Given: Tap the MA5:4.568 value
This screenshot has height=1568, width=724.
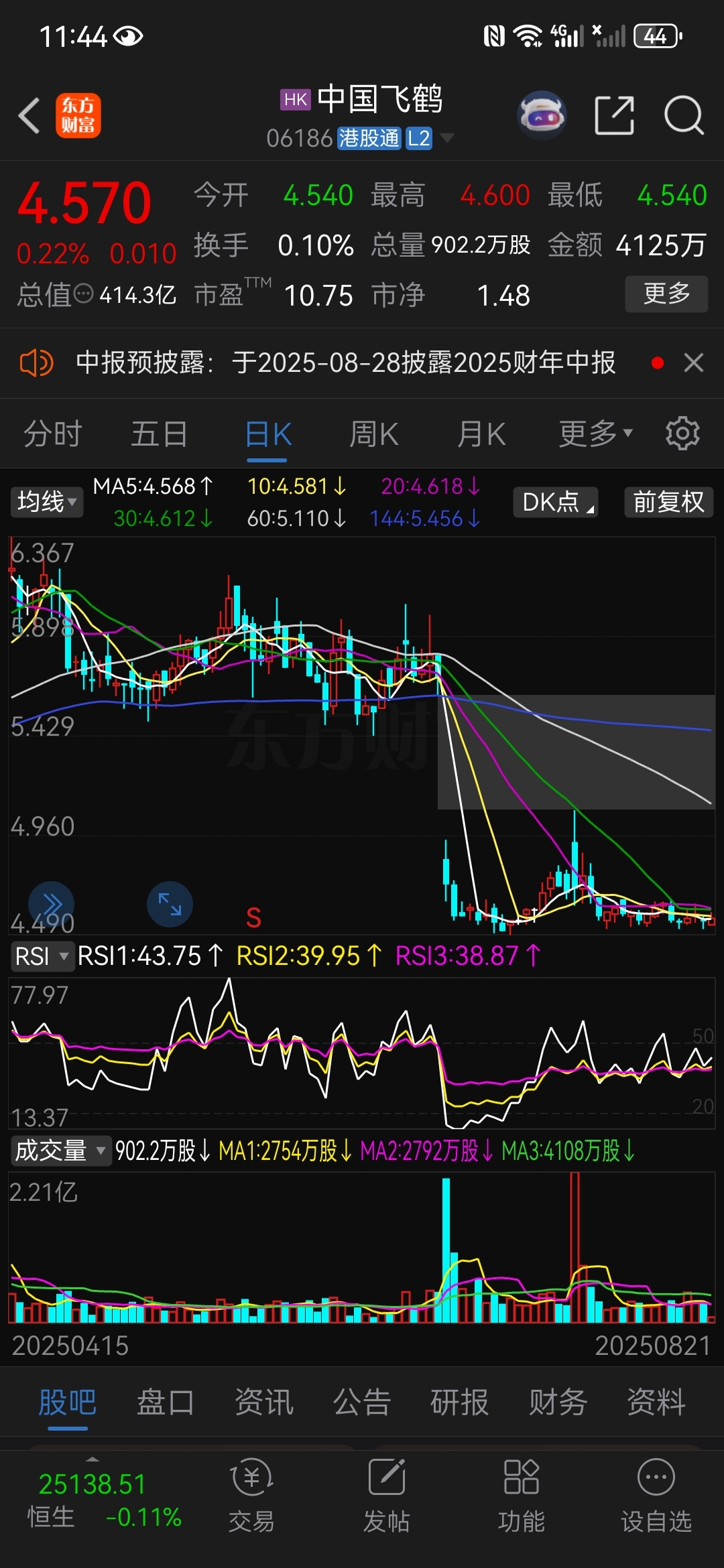Looking at the screenshot, I should tap(153, 486).
